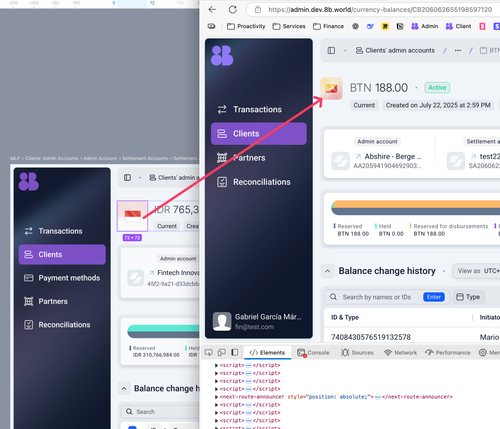
Task: Focus the Search field in design mockup
Action: [160, 412]
